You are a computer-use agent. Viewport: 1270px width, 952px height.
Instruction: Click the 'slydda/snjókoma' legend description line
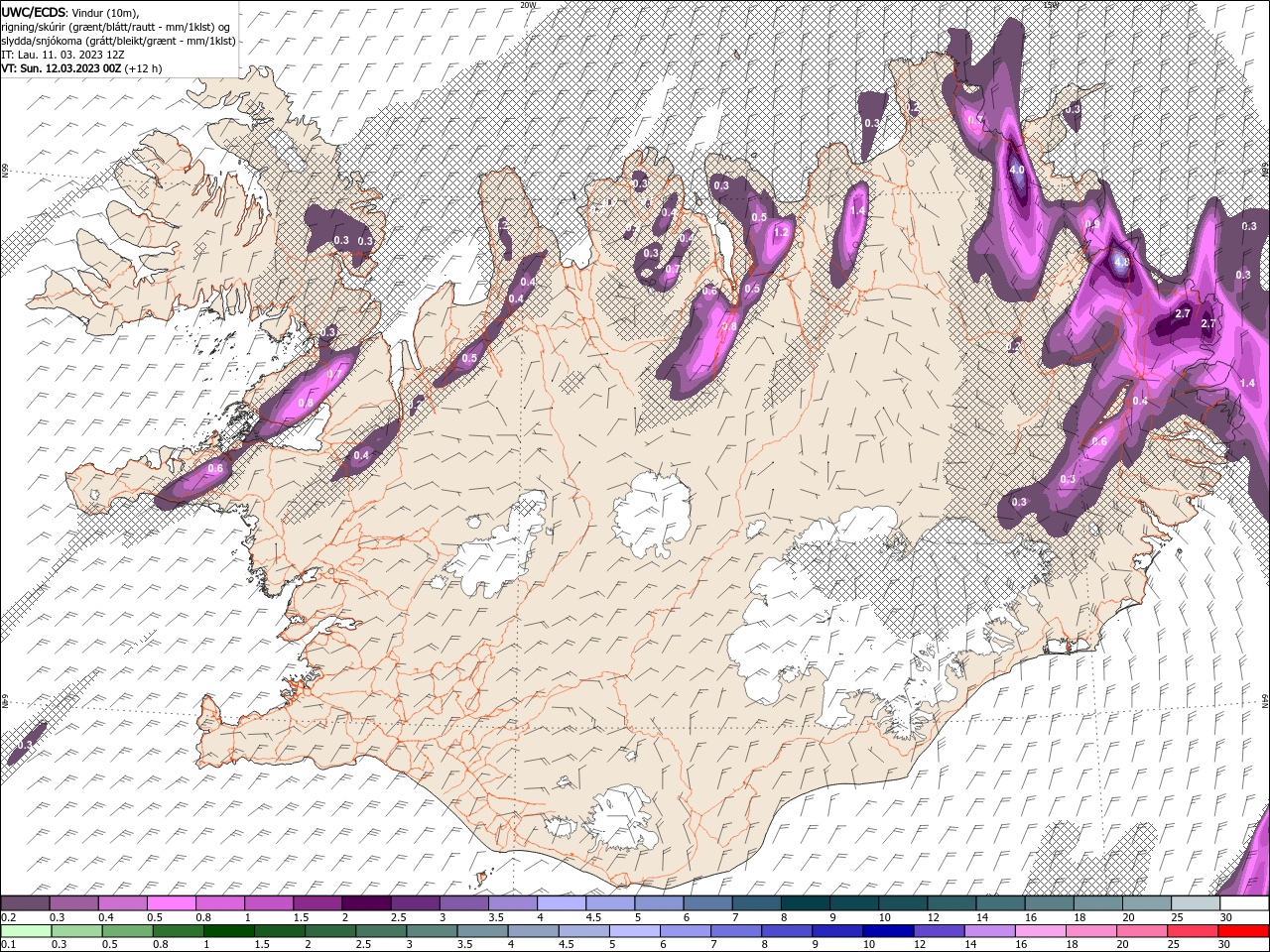[118, 41]
